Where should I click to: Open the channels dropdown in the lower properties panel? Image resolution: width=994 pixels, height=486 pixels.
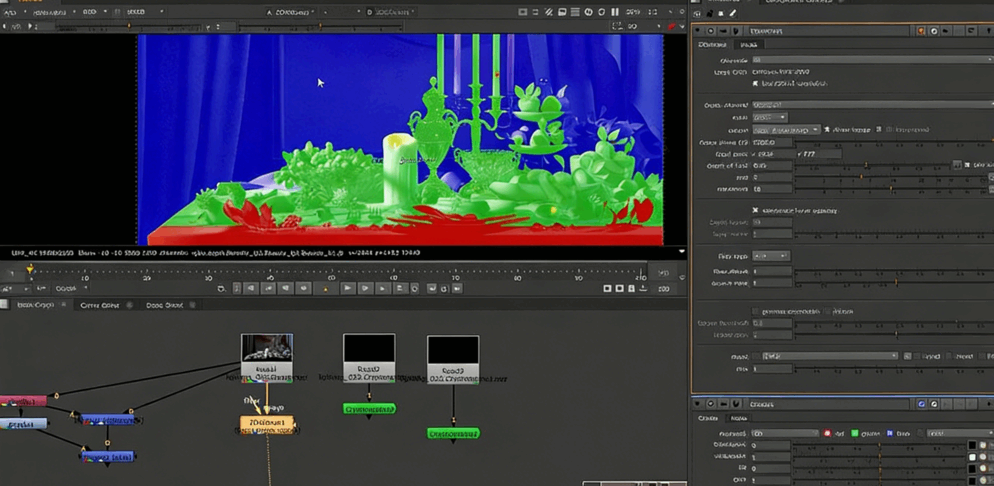pos(785,433)
